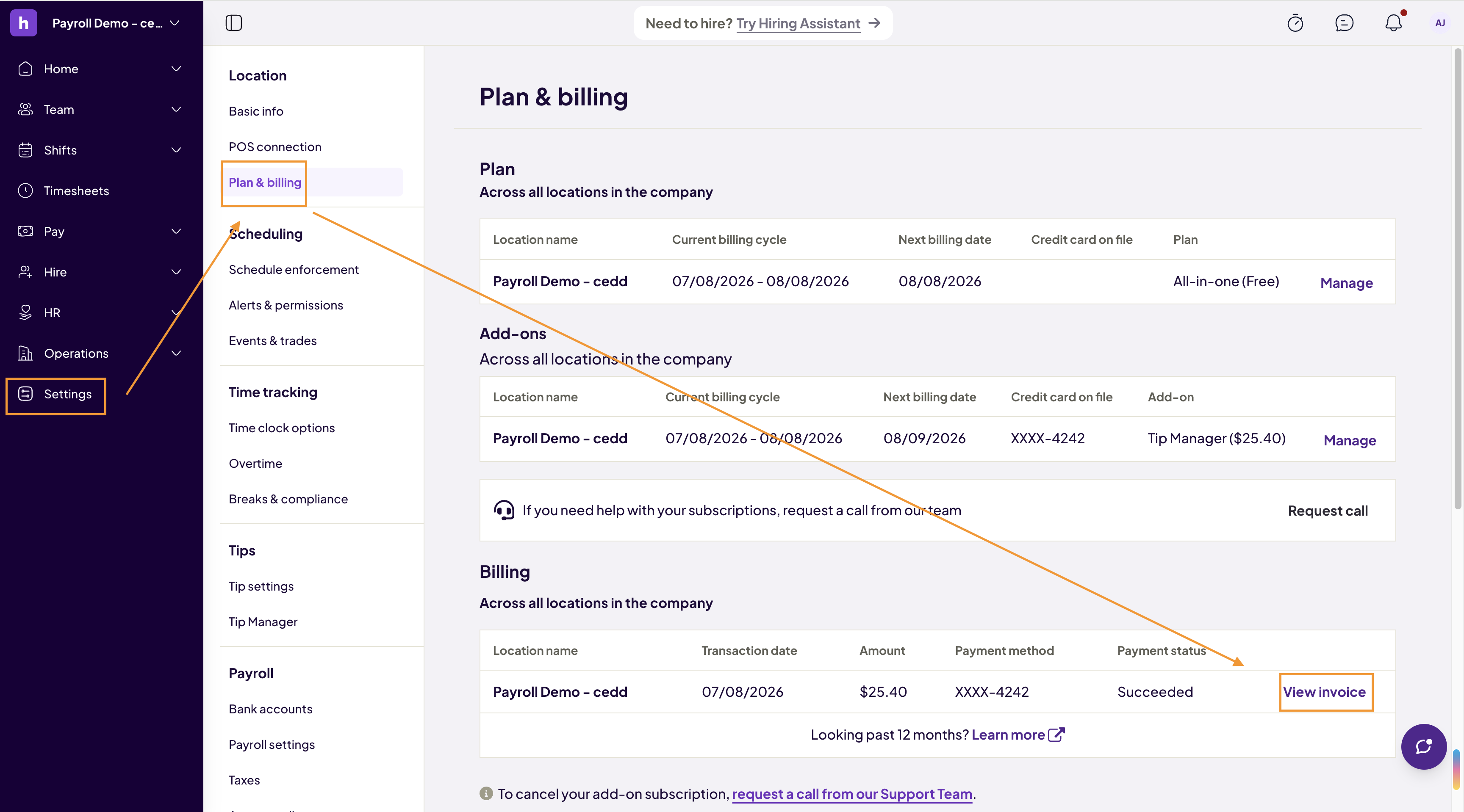Click the Home icon in sidebar
The width and height of the screenshot is (1464, 812).
[25, 69]
